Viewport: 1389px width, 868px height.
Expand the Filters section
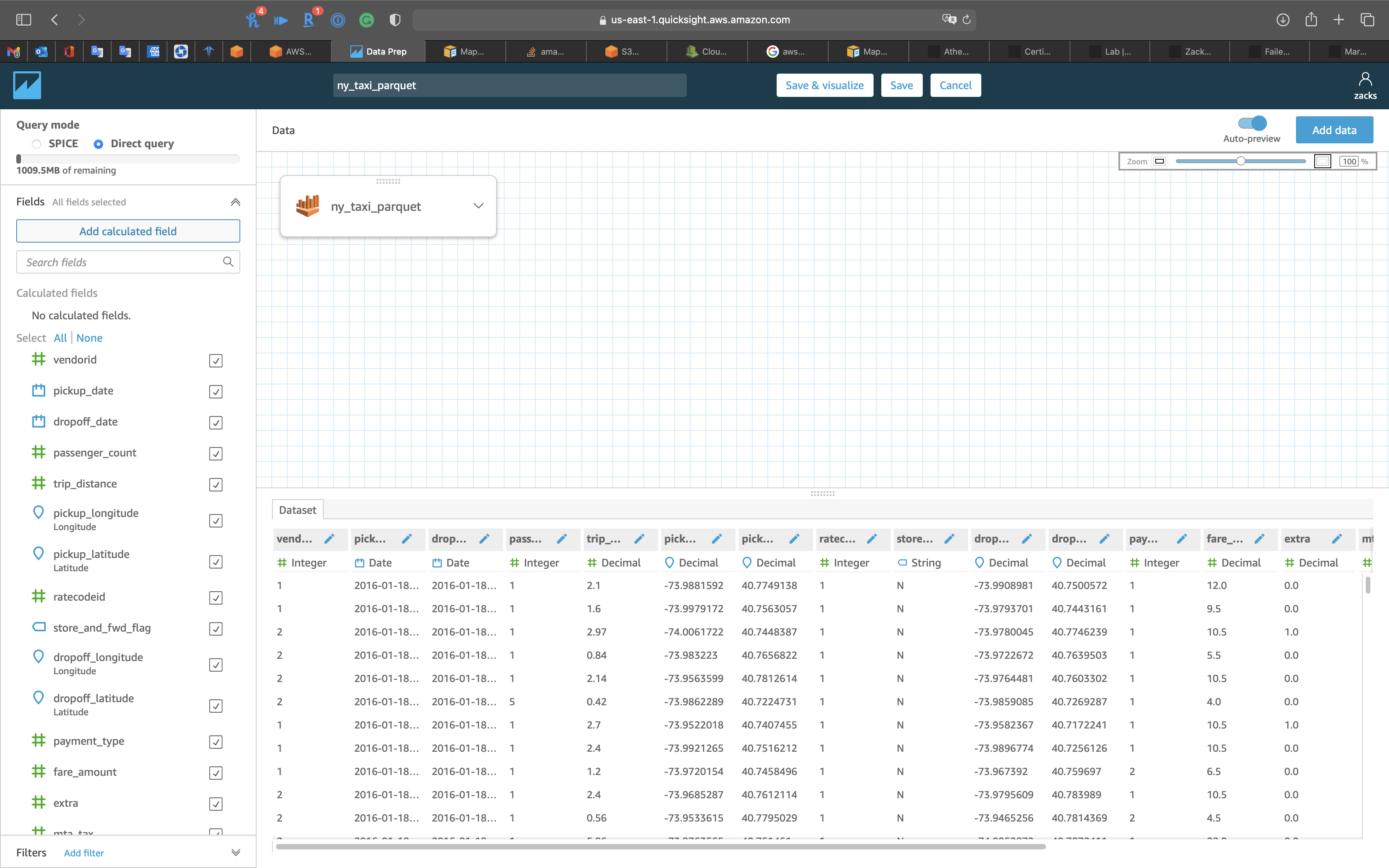pos(235,852)
